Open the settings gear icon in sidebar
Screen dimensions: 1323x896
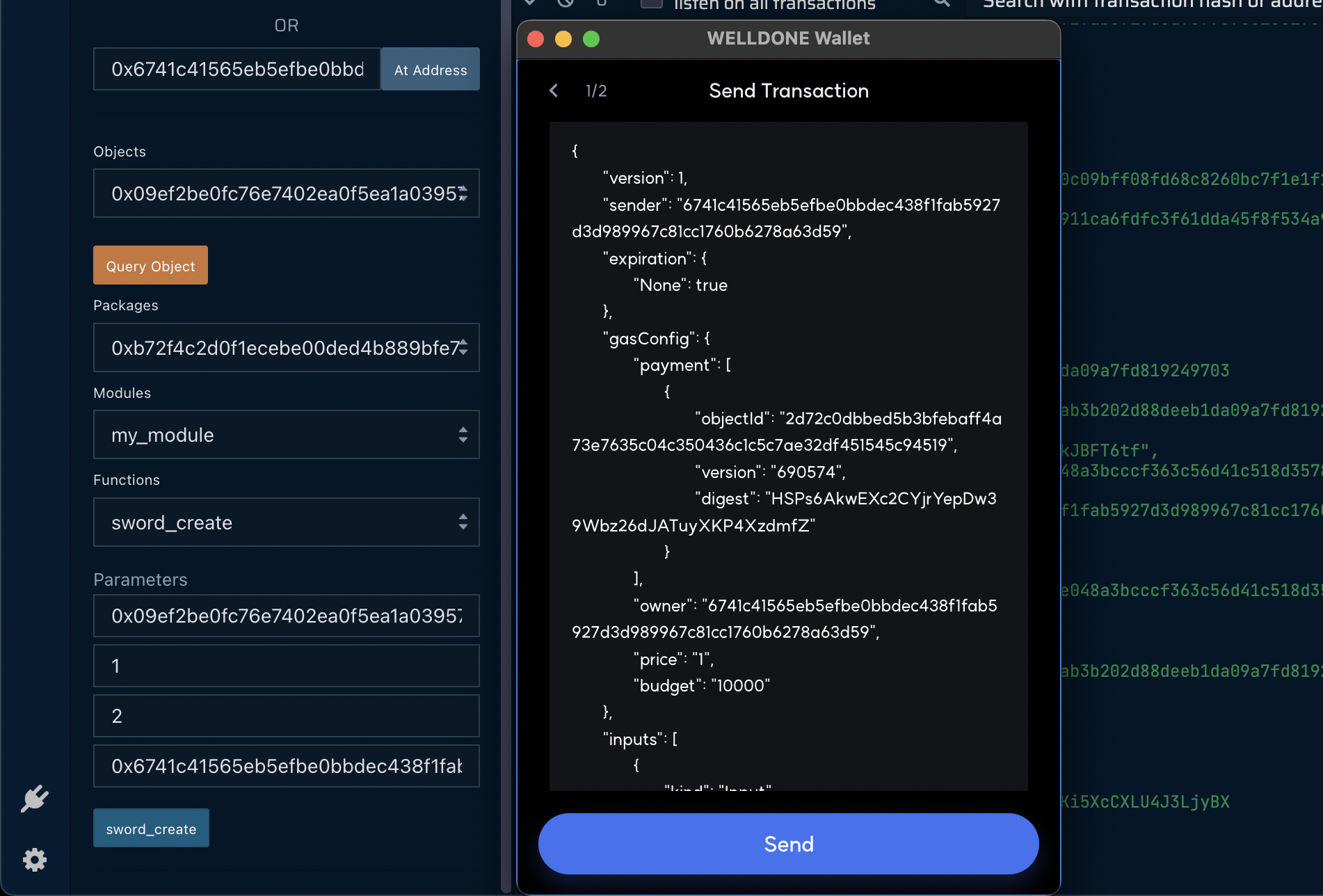tap(34, 860)
